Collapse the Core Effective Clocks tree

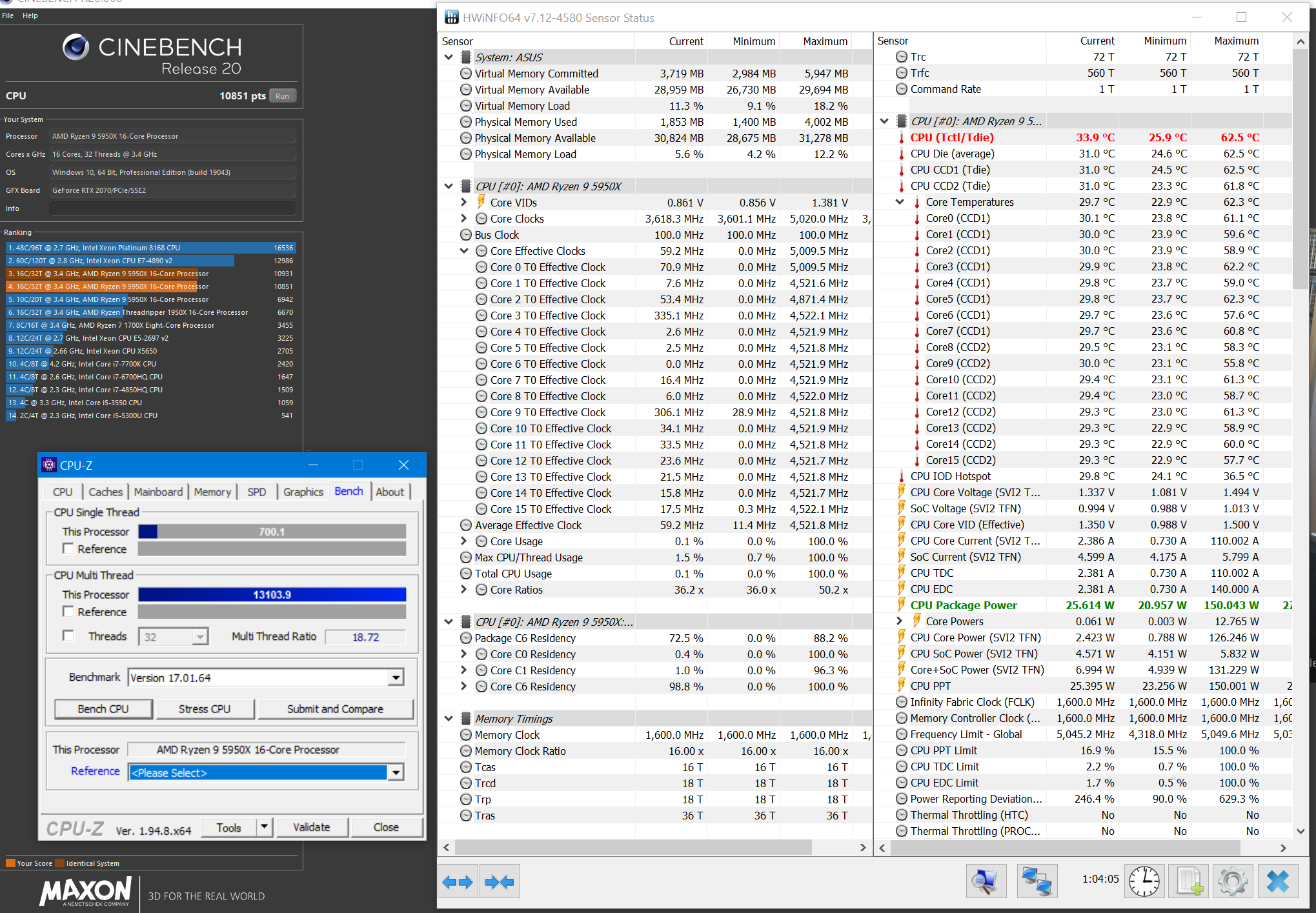(x=463, y=251)
